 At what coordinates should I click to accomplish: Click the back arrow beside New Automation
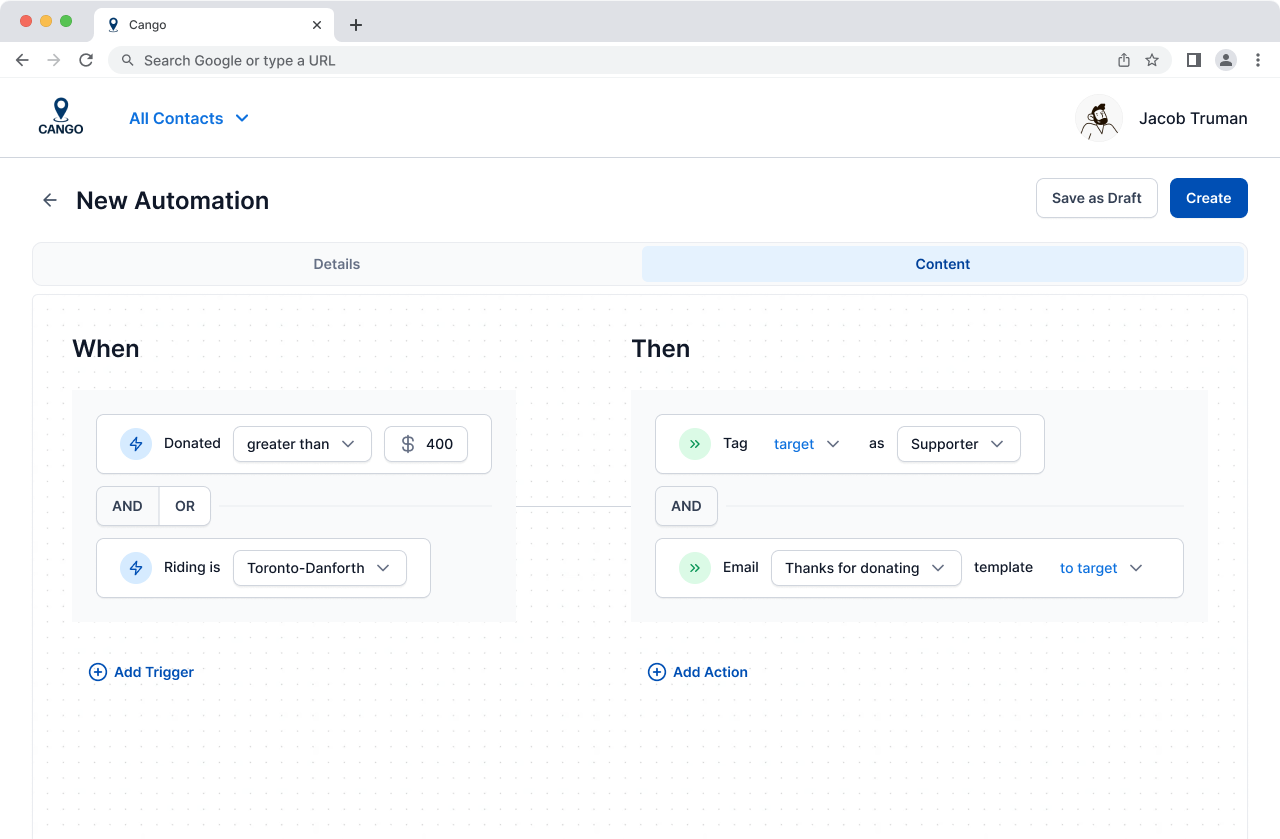[x=50, y=200]
